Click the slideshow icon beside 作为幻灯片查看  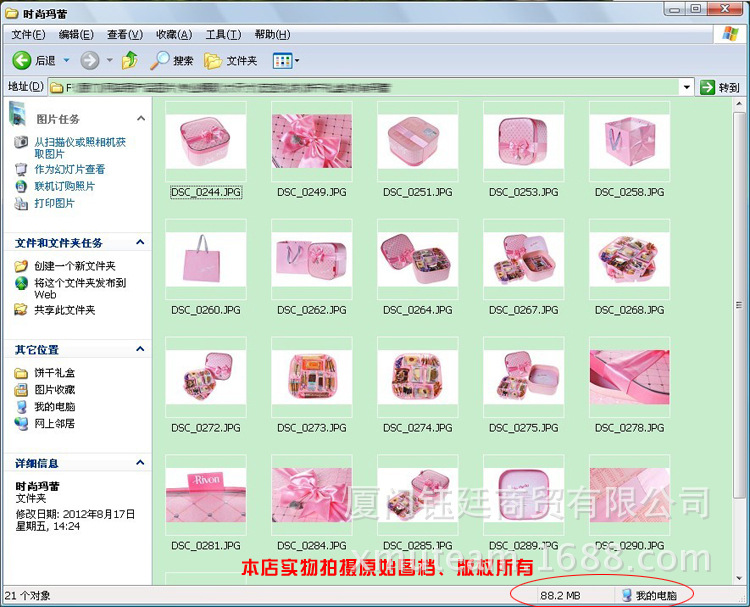[x=21, y=169]
